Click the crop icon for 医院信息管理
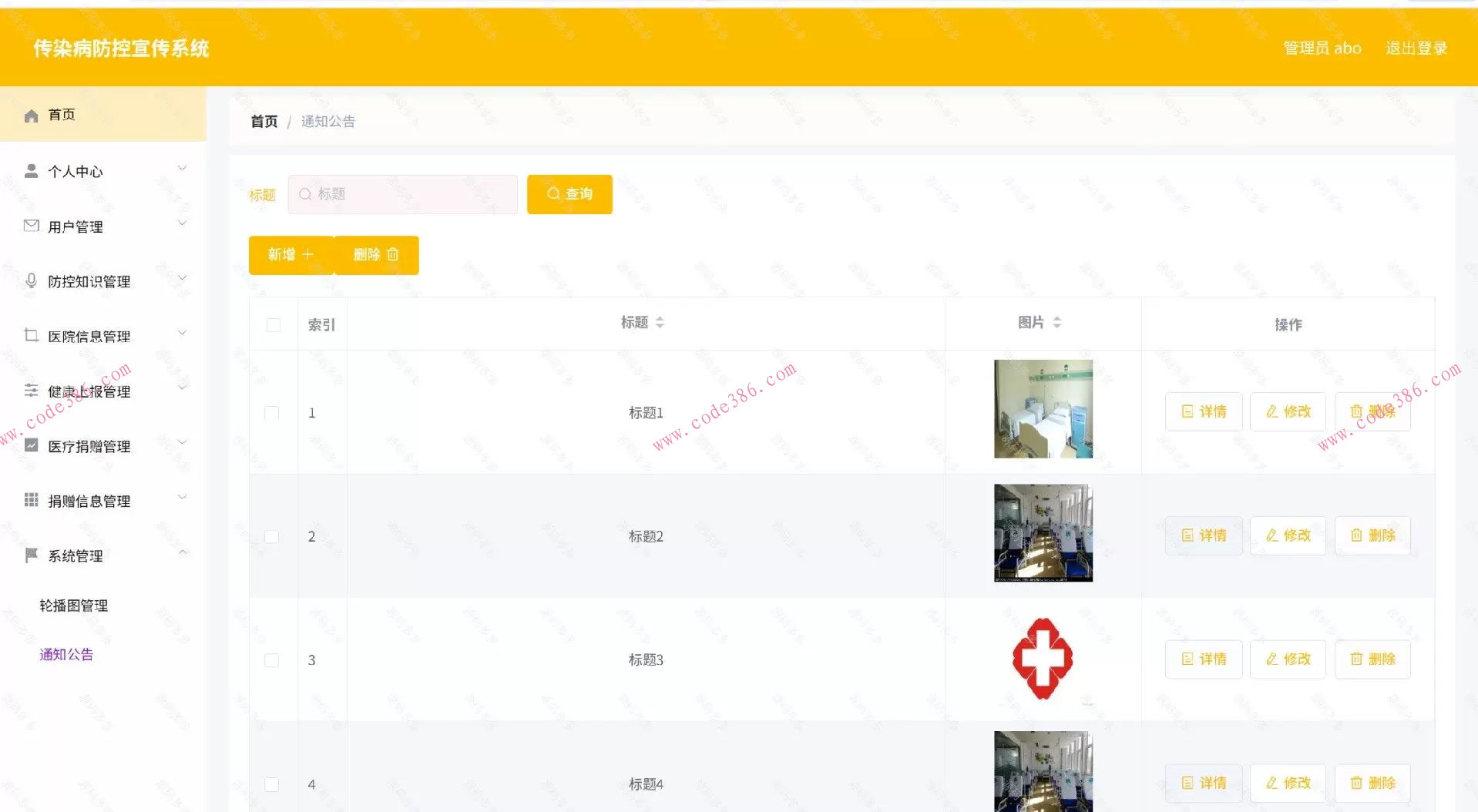Viewport: 1478px width, 812px height. 31,335
